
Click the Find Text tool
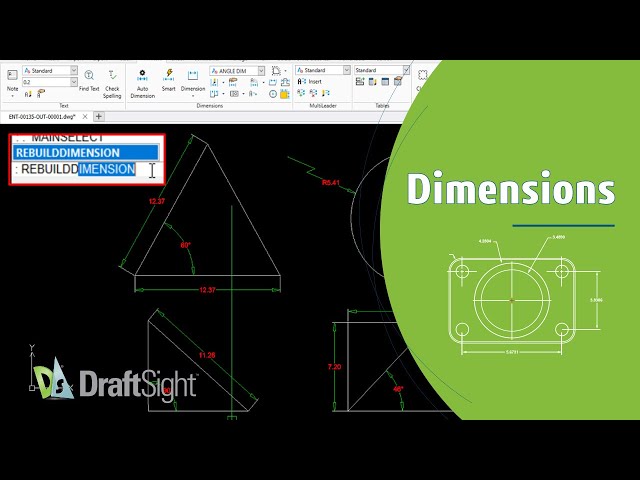click(x=89, y=80)
